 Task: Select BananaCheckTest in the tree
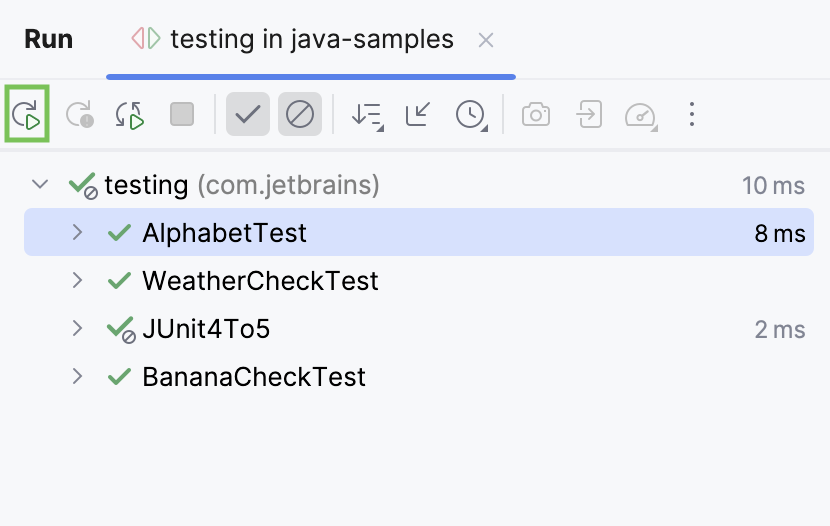(x=254, y=377)
